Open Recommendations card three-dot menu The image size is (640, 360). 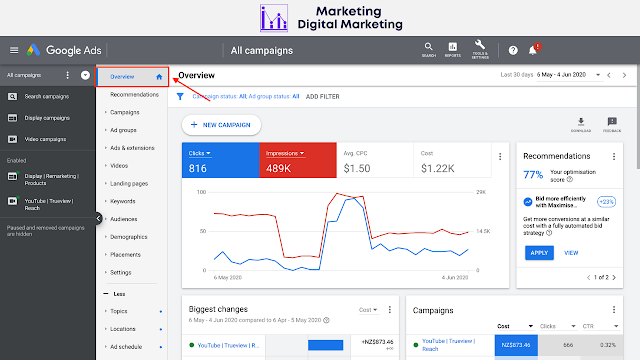tap(614, 156)
